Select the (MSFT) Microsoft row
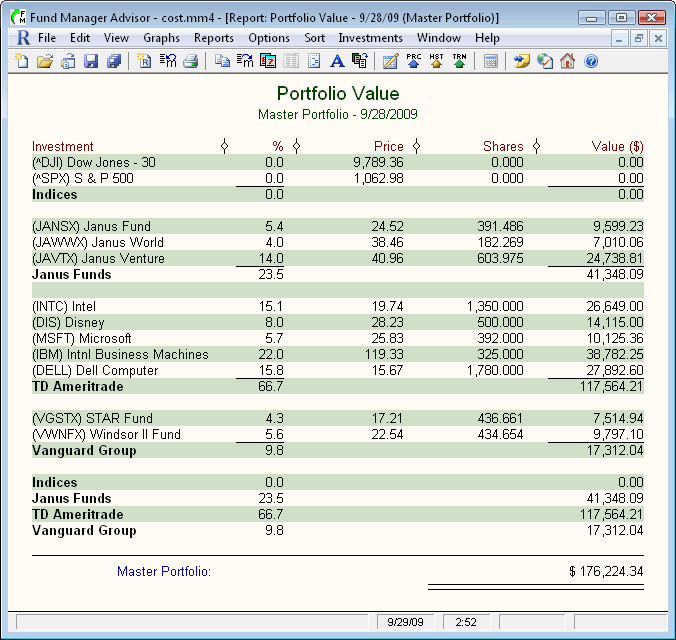 click(338, 338)
